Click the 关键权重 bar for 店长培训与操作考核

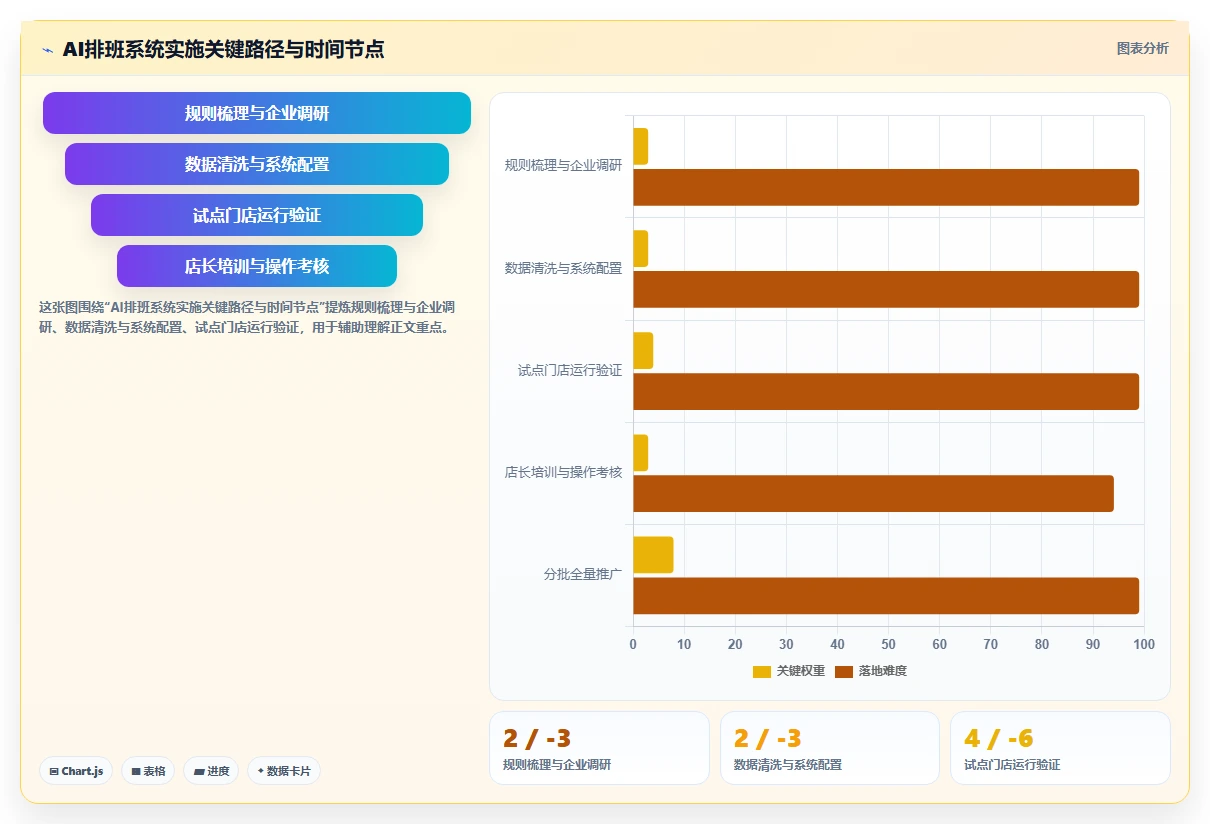(x=640, y=453)
